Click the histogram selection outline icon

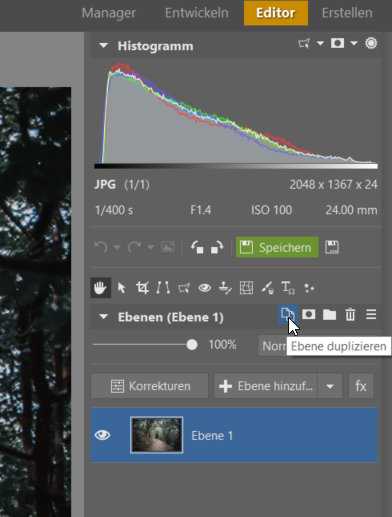point(304,43)
